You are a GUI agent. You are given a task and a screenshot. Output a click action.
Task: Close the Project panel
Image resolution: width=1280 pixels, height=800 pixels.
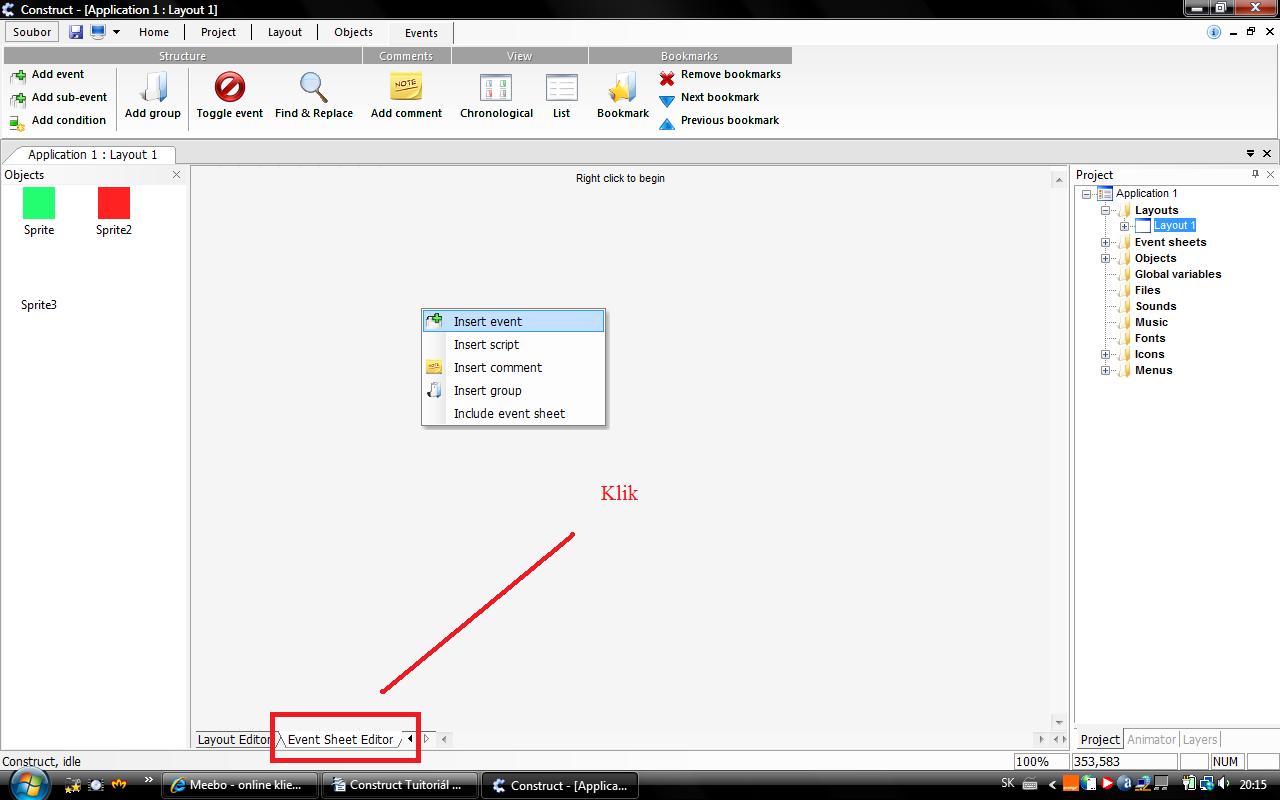click(x=1271, y=174)
